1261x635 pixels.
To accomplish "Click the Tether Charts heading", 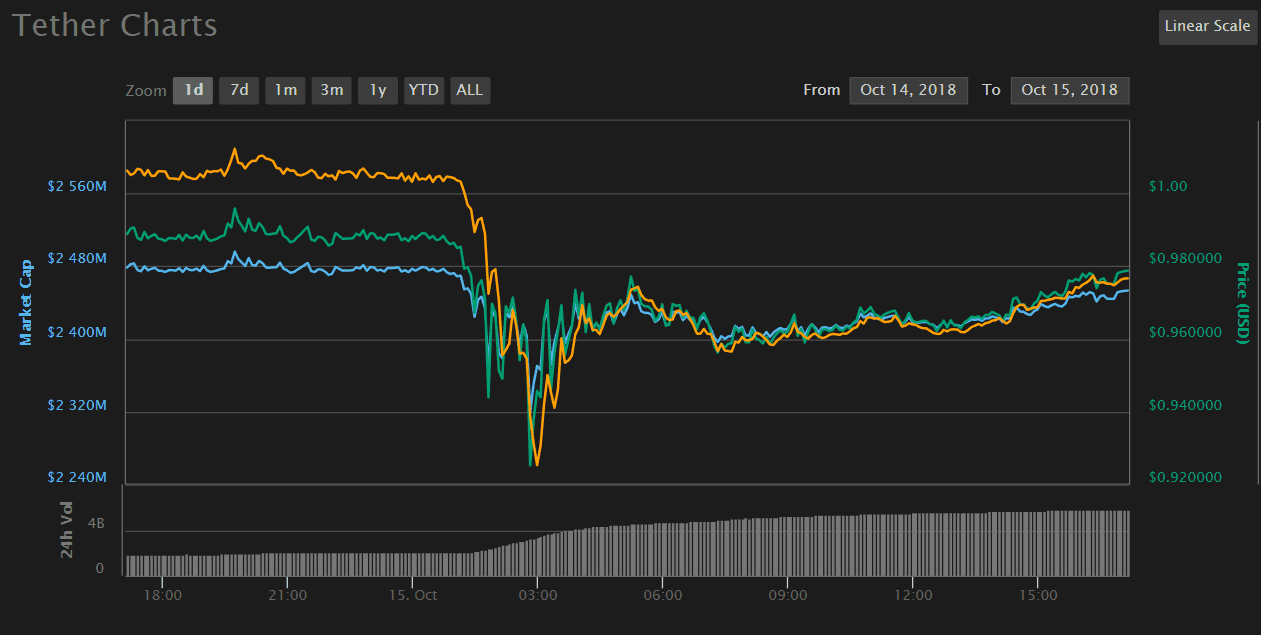I will click(114, 25).
